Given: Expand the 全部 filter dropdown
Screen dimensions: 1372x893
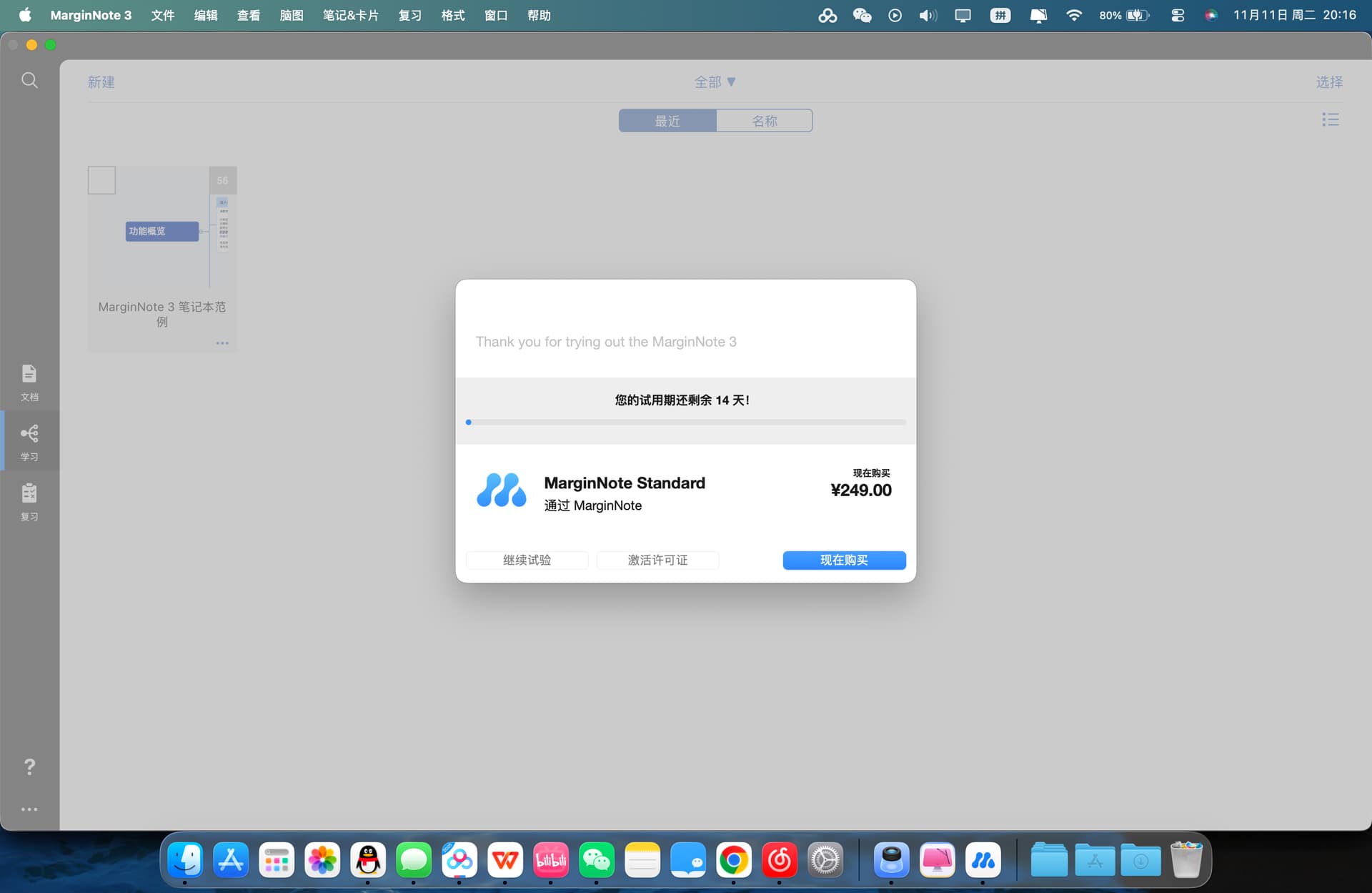Looking at the screenshot, I should pyautogui.click(x=715, y=82).
